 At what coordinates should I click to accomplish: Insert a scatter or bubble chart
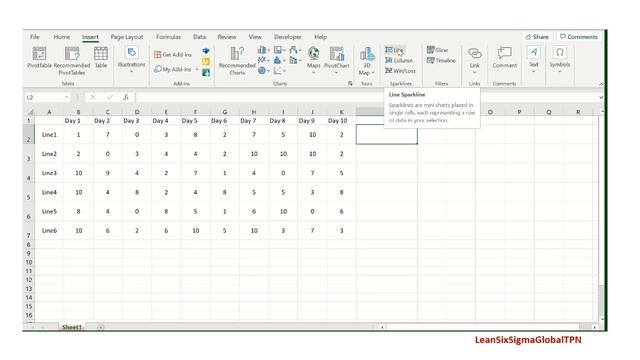[x=279, y=71]
